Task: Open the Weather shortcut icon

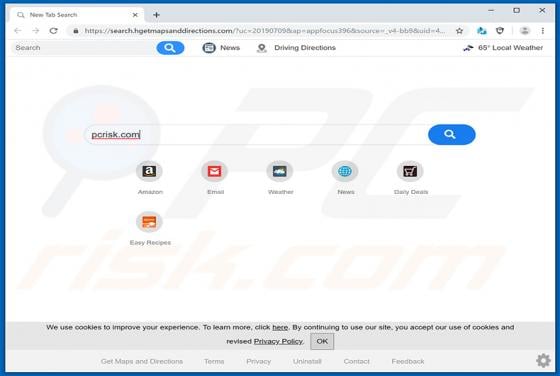Action: click(x=280, y=171)
